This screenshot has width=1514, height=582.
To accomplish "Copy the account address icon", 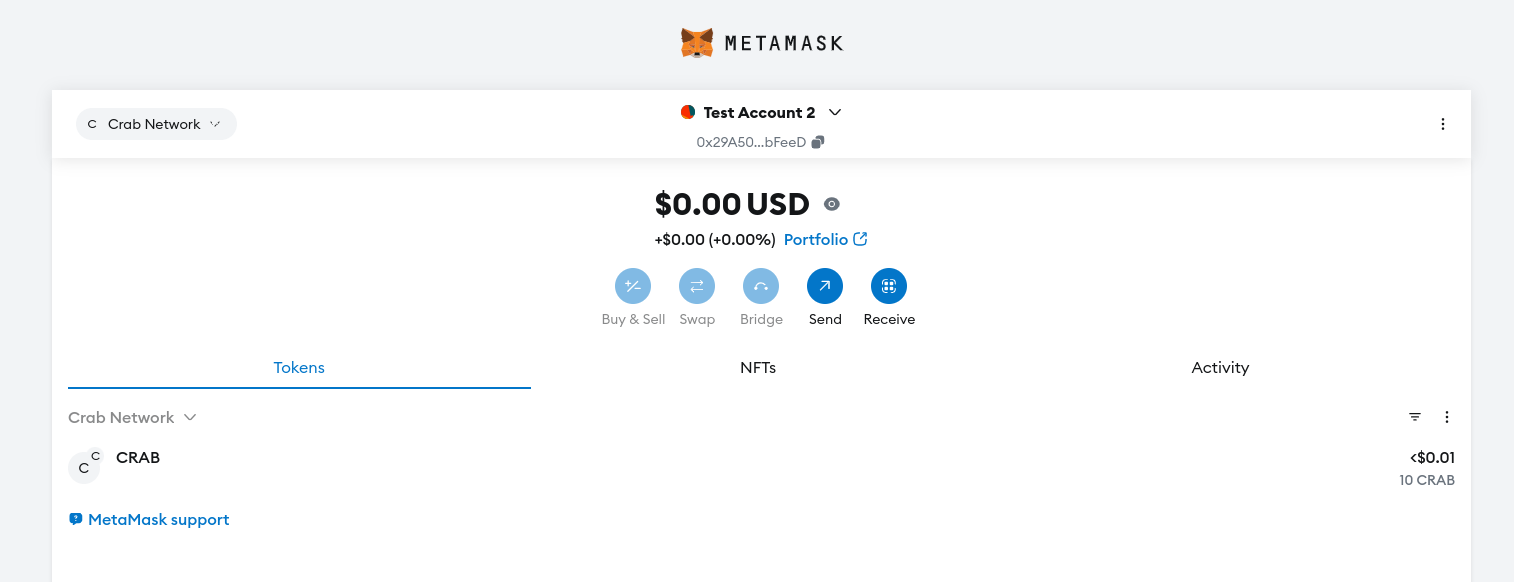I will [818, 142].
